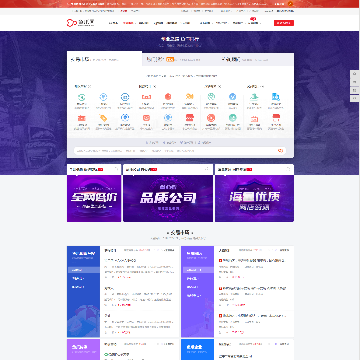Screen dimensions: 360x360
Task: Open the 海量优质 网店资源 banner
Action: click(x=254, y=198)
